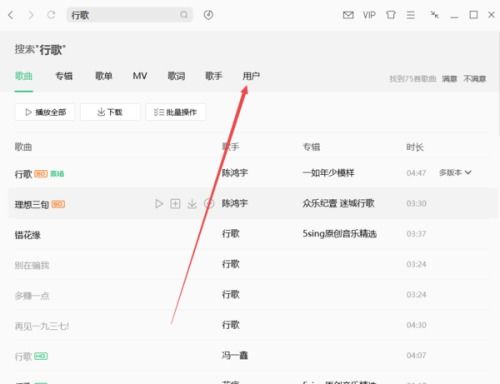This screenshot has width=500, height=384.
Task: Open album 5sing原创音乐精选 in the 03:37 row
Action: point(339,233)
